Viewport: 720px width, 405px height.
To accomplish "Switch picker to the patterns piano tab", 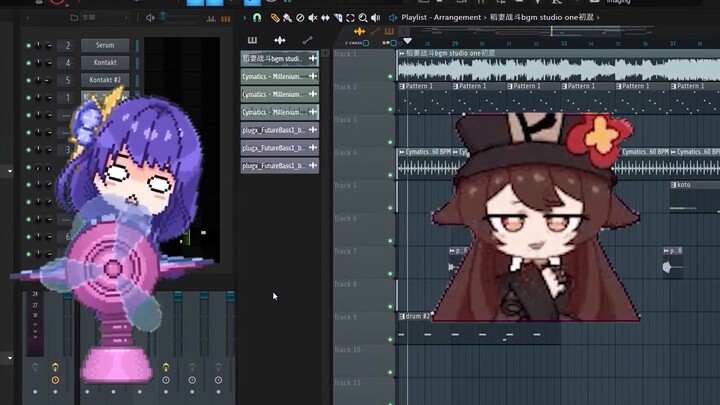I will tap(252, 40).
